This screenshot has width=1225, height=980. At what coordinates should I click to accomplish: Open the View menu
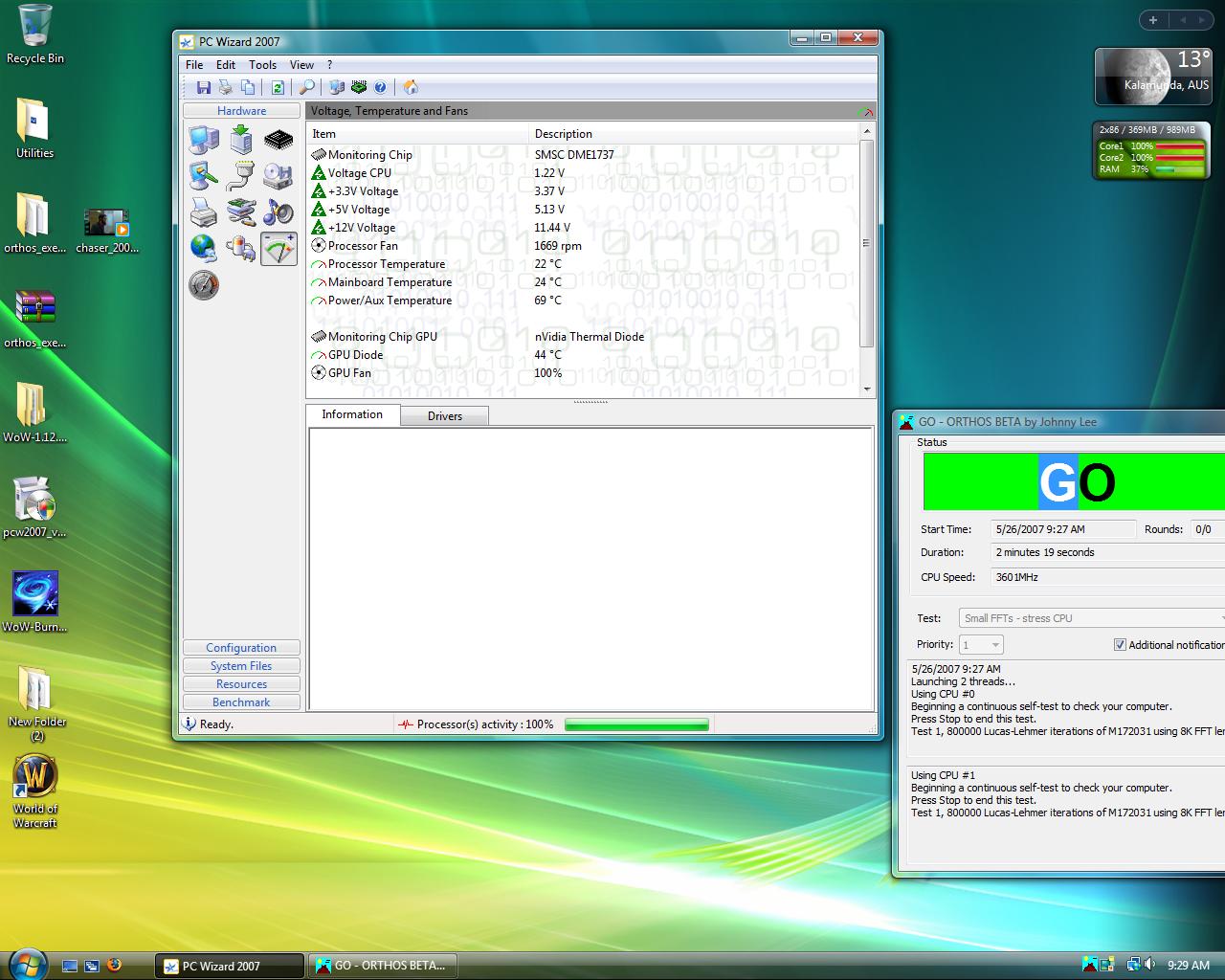301,65
